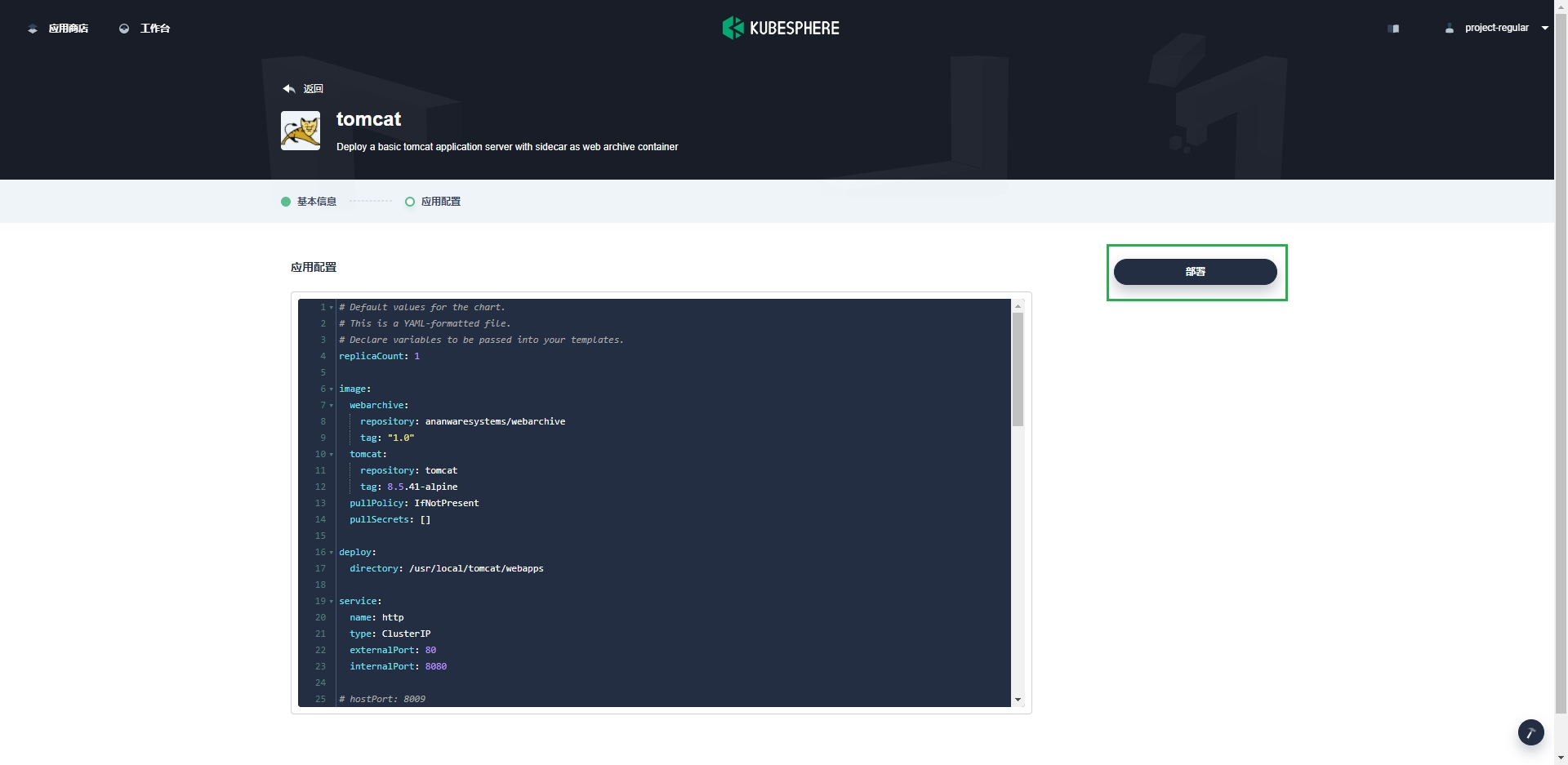This screenshot has width=1568, height=765.
Task: Click the tag value 8.5.41-alpine
Action: click(422, 487)
